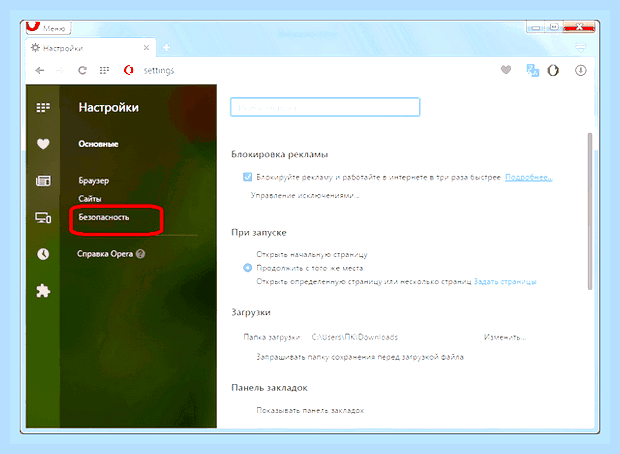
Task: Click the 'Настройки' sidebar title
Action: click(x=109, y=108)
